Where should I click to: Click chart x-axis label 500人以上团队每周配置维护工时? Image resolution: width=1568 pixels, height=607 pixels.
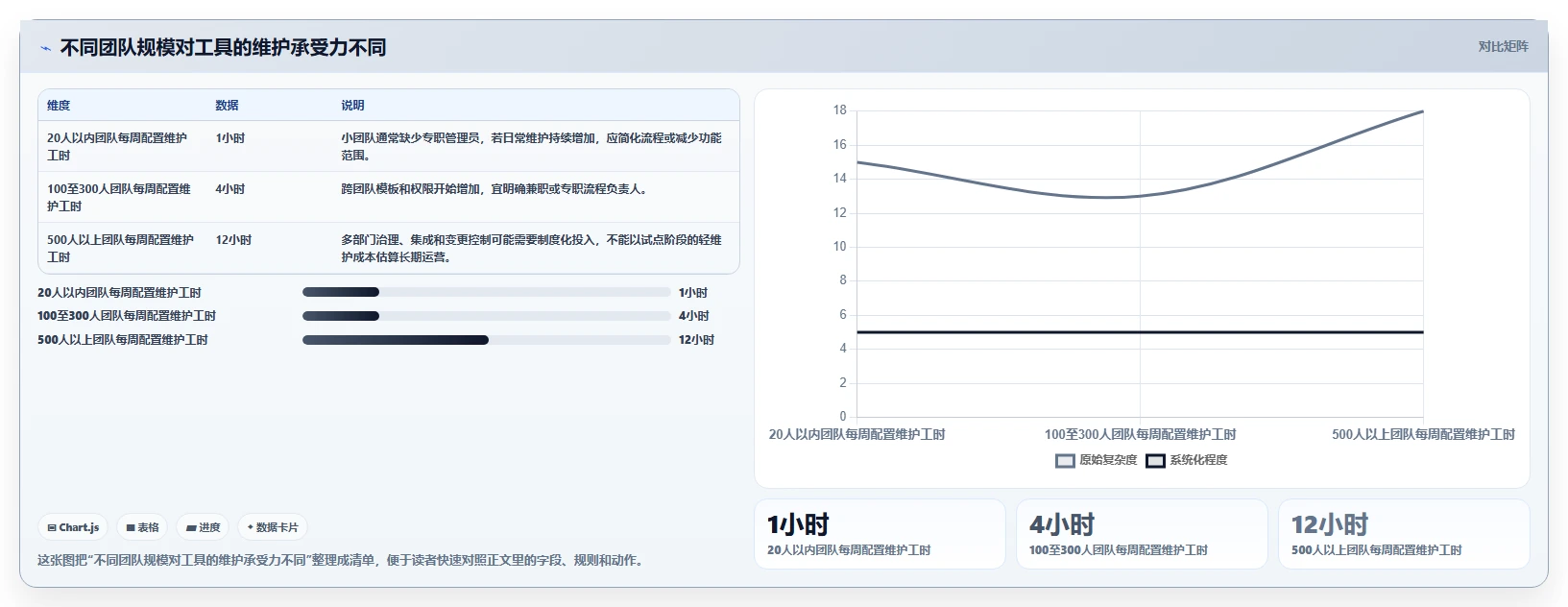tap(1423, 435)
